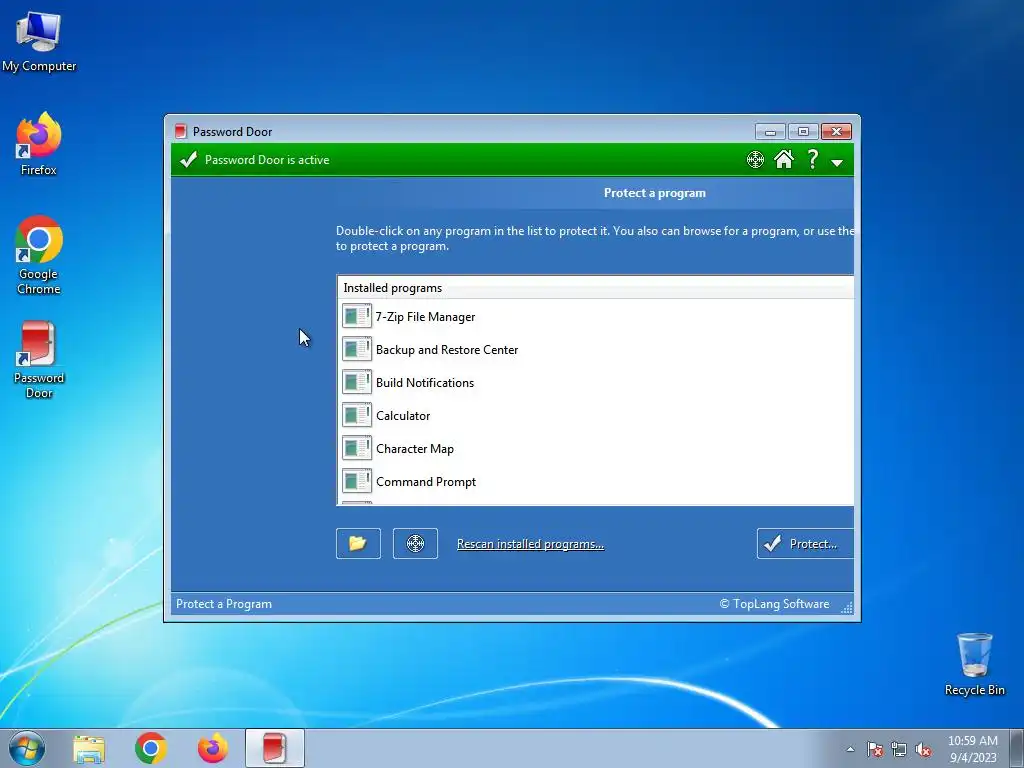
Task: Click the checkmark next to Password Door is active
Action: [189, 159]
